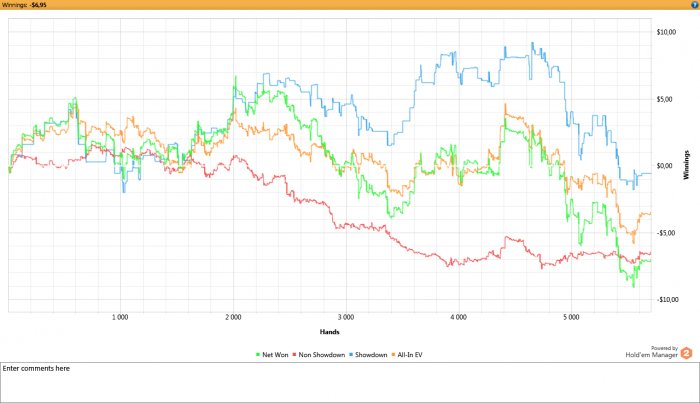Click the help icon in the orange header
Screen dimensions: 700x403
click(695, 5)
